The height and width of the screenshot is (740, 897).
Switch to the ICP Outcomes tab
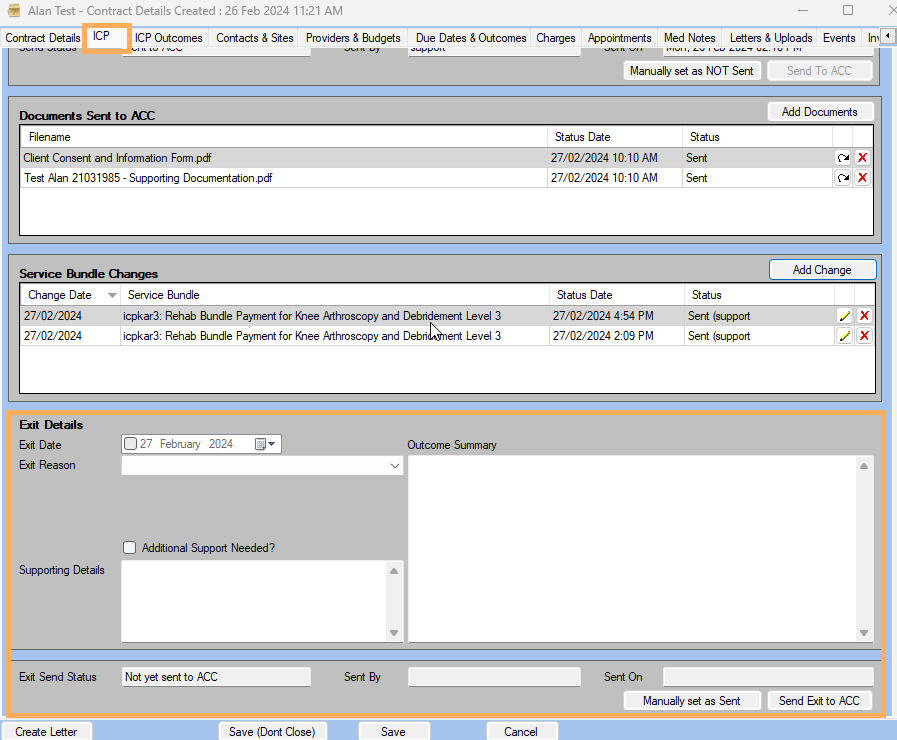pos(168,37)
